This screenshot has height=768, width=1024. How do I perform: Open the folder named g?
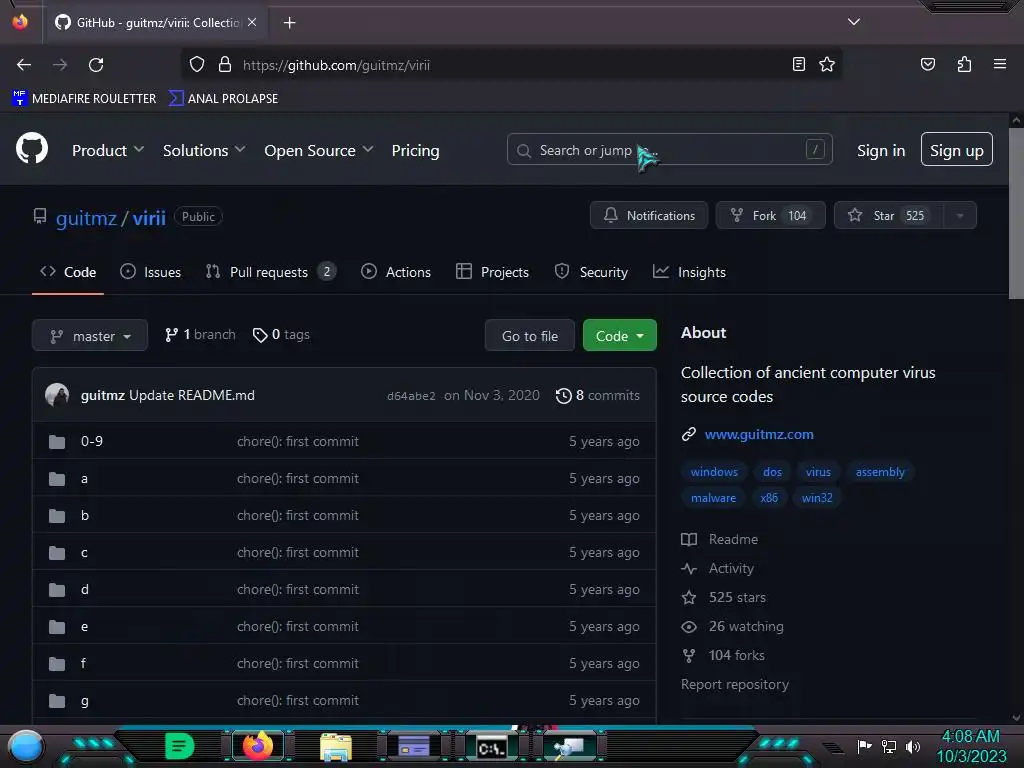click(85, 701)
